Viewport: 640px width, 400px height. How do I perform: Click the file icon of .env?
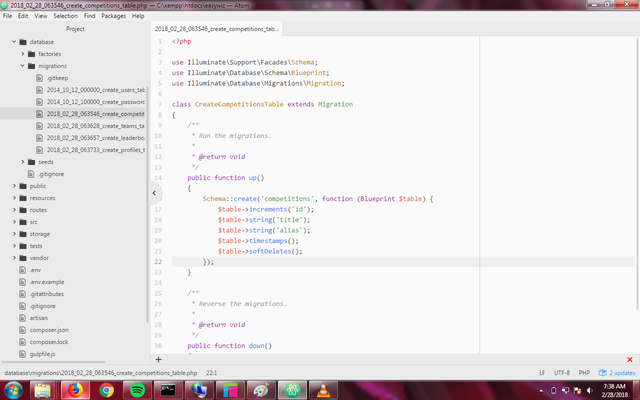[x=23, y=269]
